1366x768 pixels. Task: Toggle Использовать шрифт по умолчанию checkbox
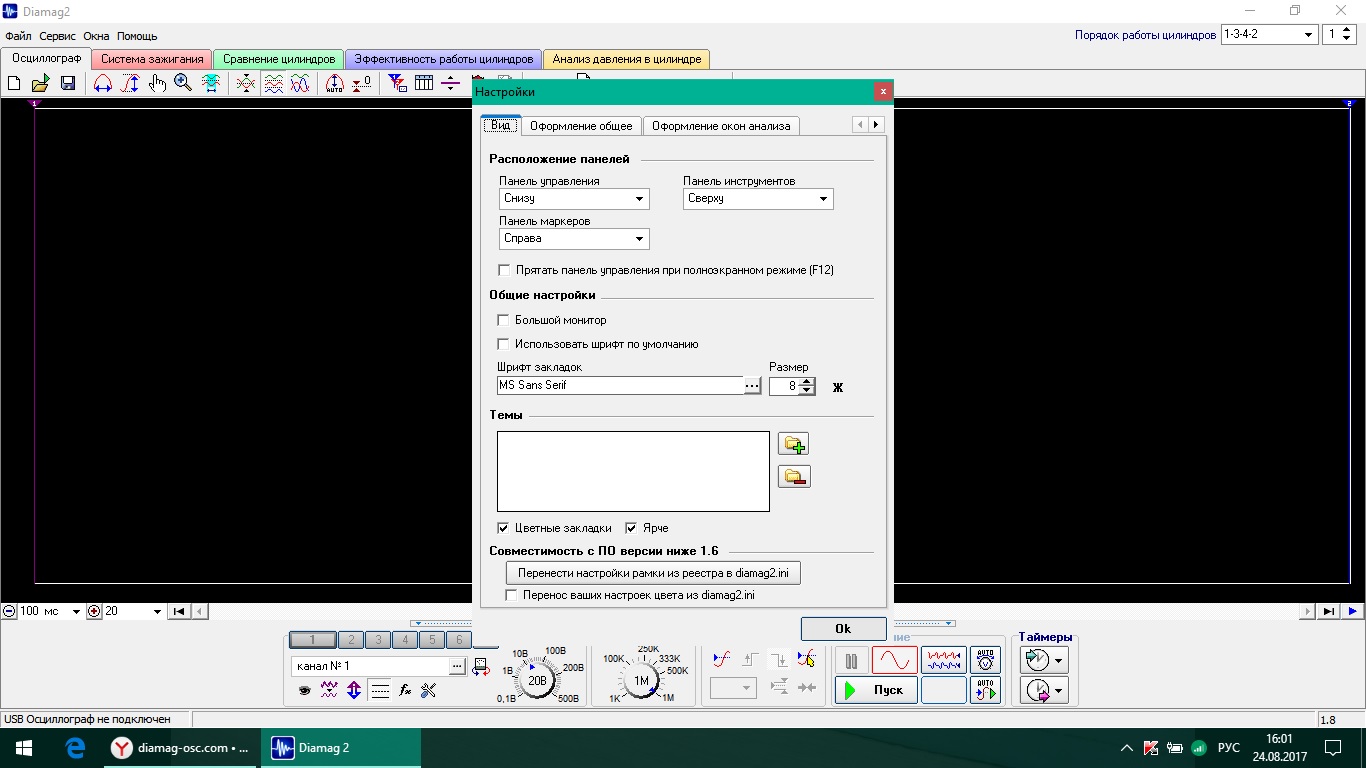(504, 344)
